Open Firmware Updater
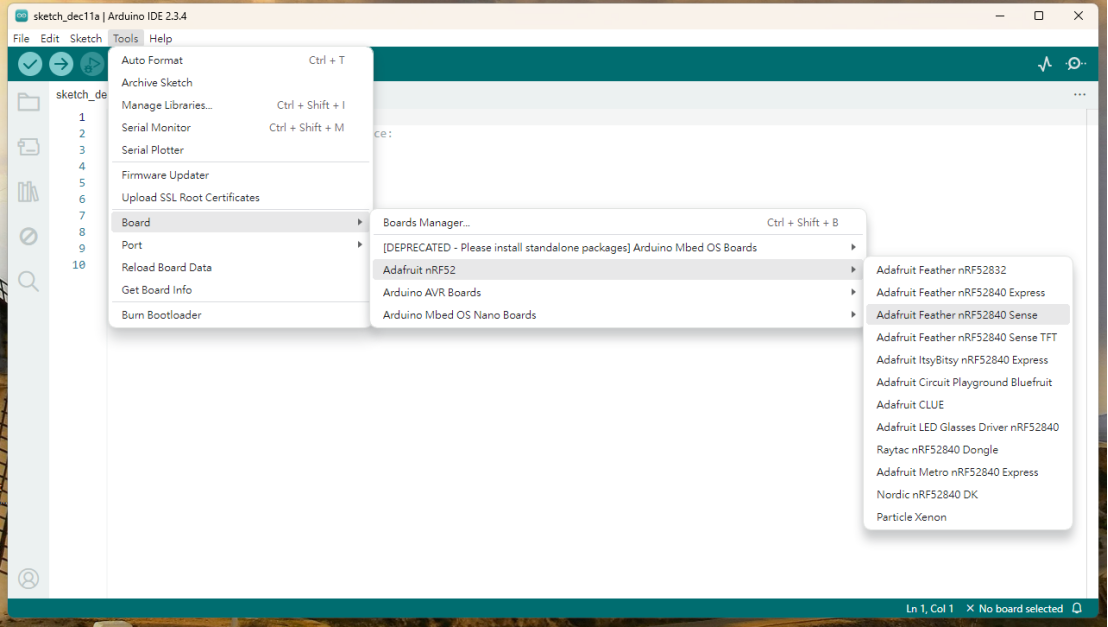The width and height of the screenshot is (1108, 627). (x=240, y=175)
